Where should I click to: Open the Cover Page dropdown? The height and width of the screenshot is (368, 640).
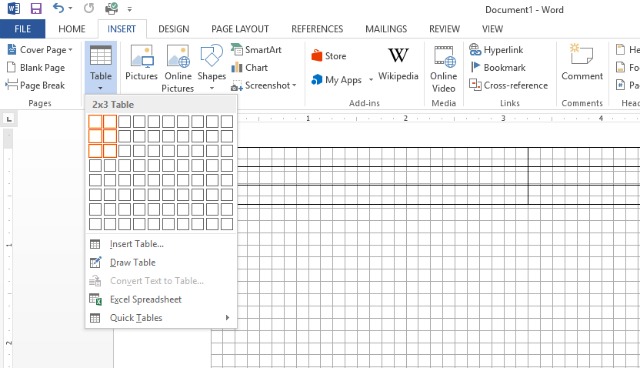point(40,50)
